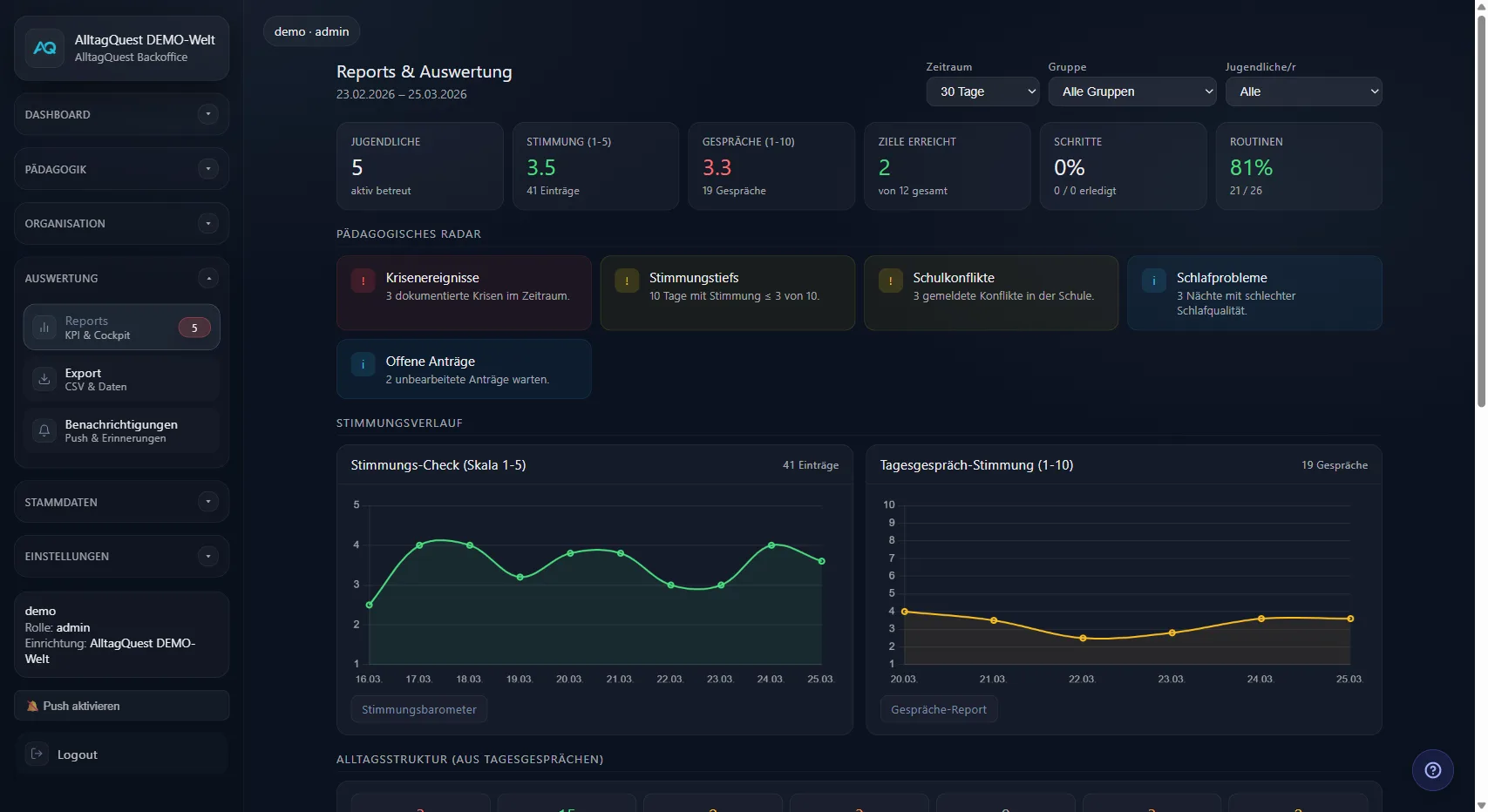Image resolution: width=1488 pixels, height=812 pixels.
Task: Click the Push aktivieren bell icon
Action: pos(32,706)
